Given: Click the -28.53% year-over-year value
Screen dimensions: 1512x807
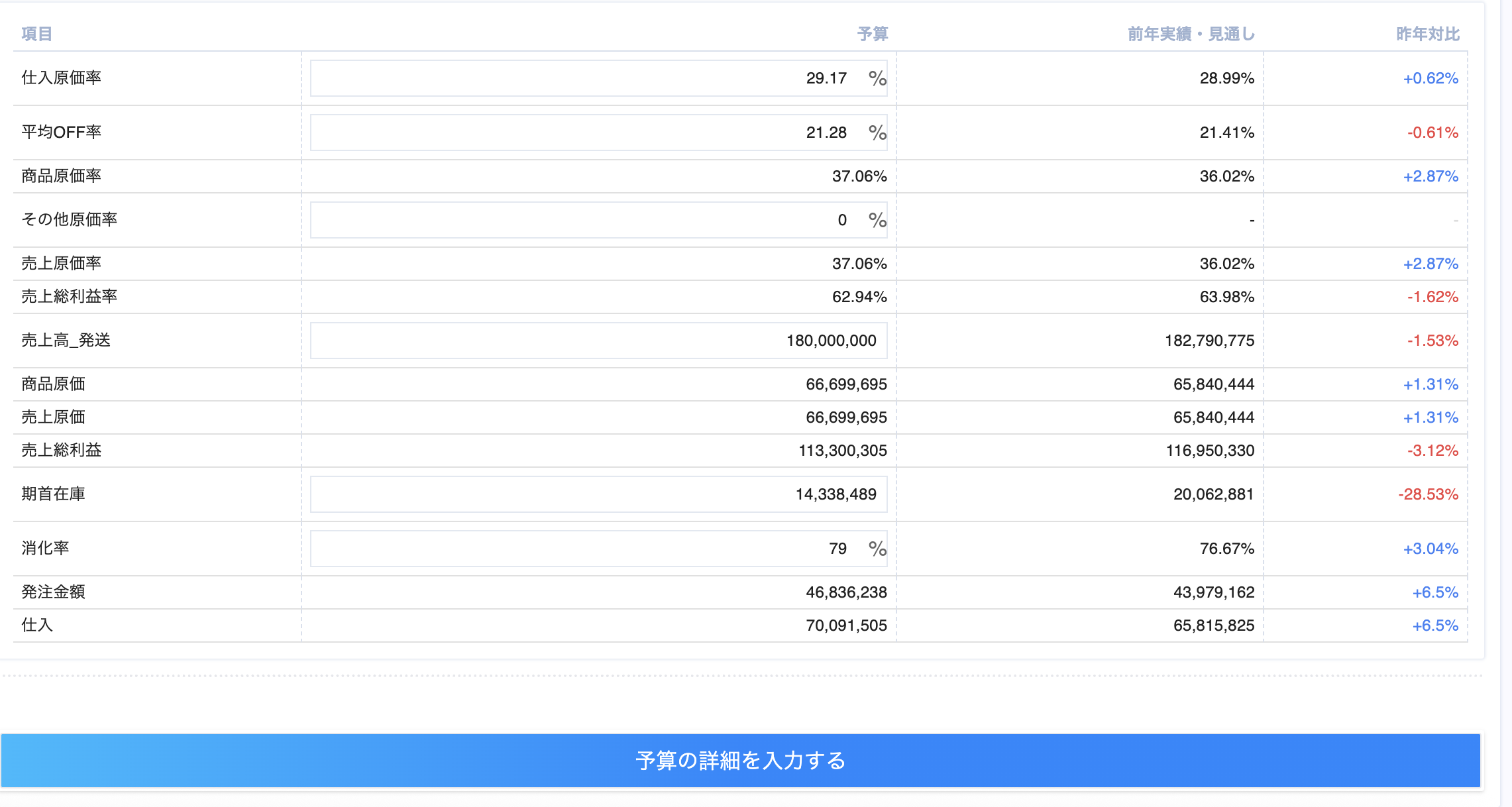Looking at the screenshot, I should pos(1428,494).
